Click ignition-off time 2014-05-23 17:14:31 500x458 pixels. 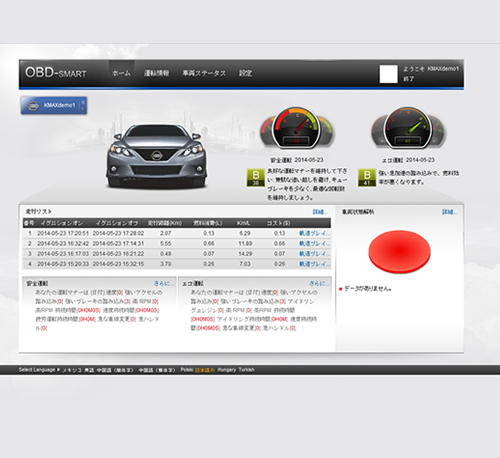click(x=118, y=244)
